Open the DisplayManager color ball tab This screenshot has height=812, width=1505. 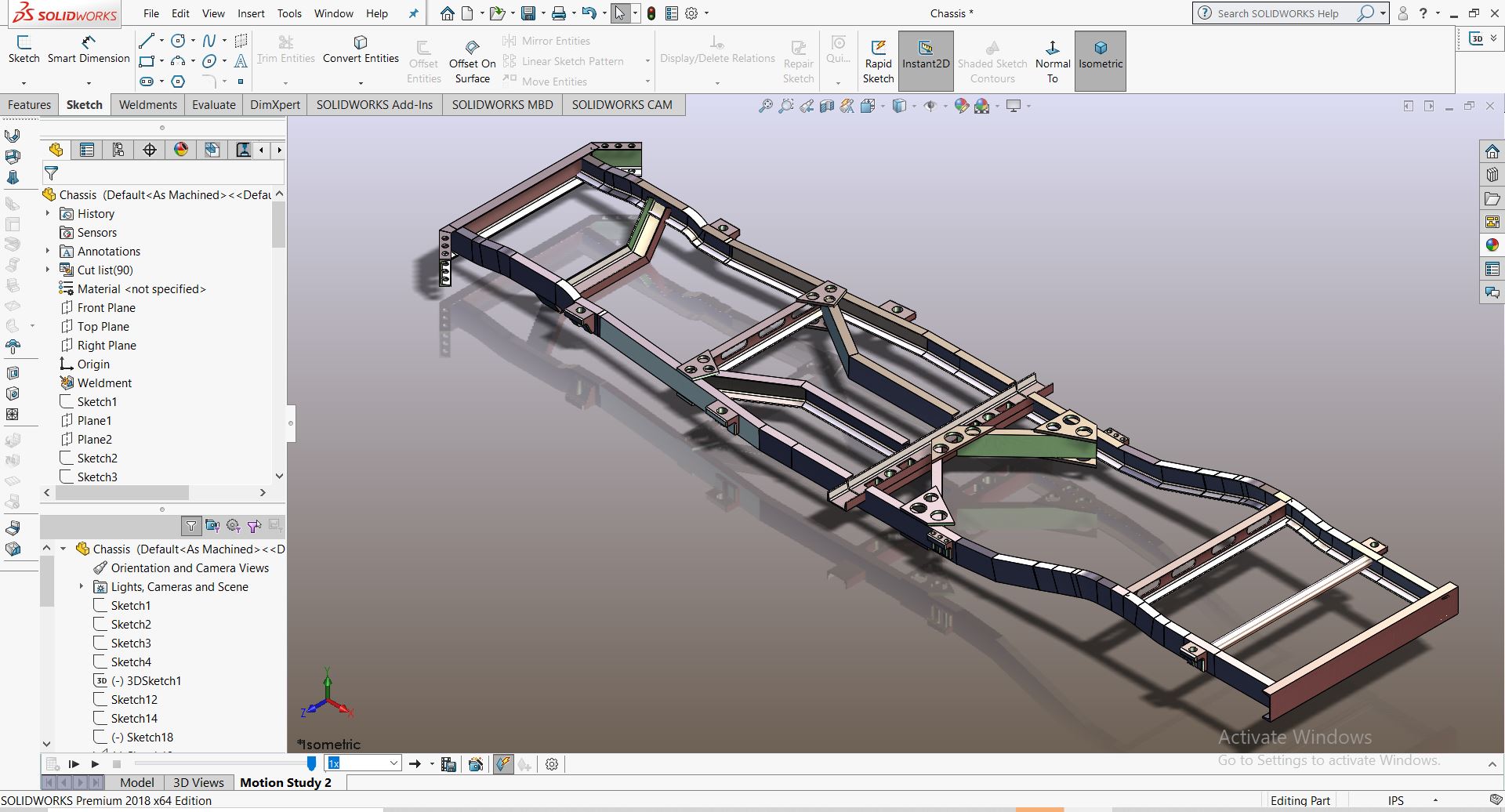(x=181, y=150)
